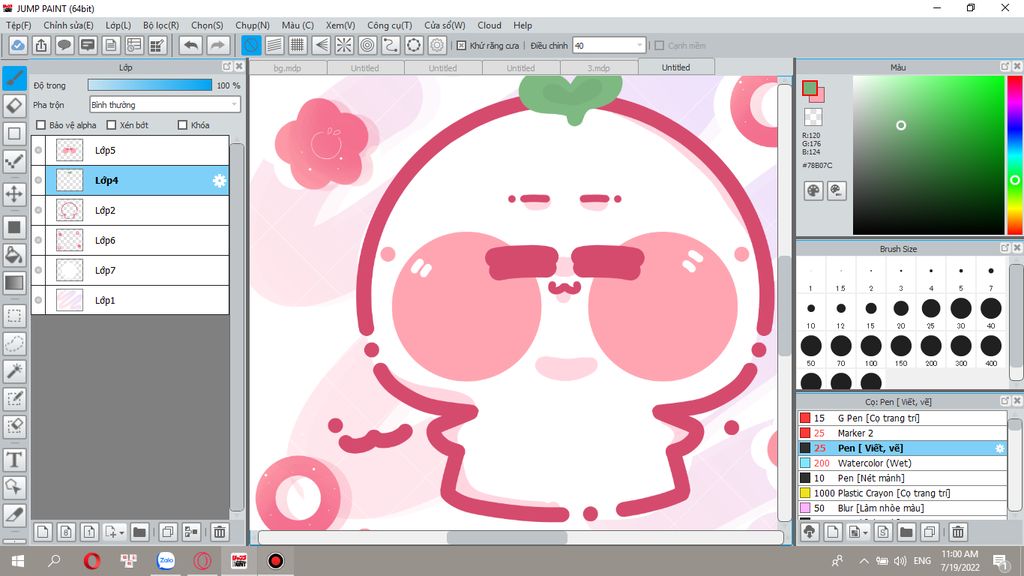The height and width of the screenshot is (576, 1024).
Task: Open the color palette icon in Màu panel
Action: pos(813,191)
